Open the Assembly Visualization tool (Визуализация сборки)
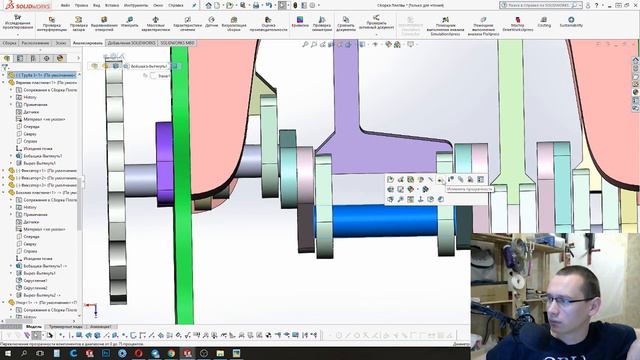This screenshot has height=360, width=640. (234, 24)
